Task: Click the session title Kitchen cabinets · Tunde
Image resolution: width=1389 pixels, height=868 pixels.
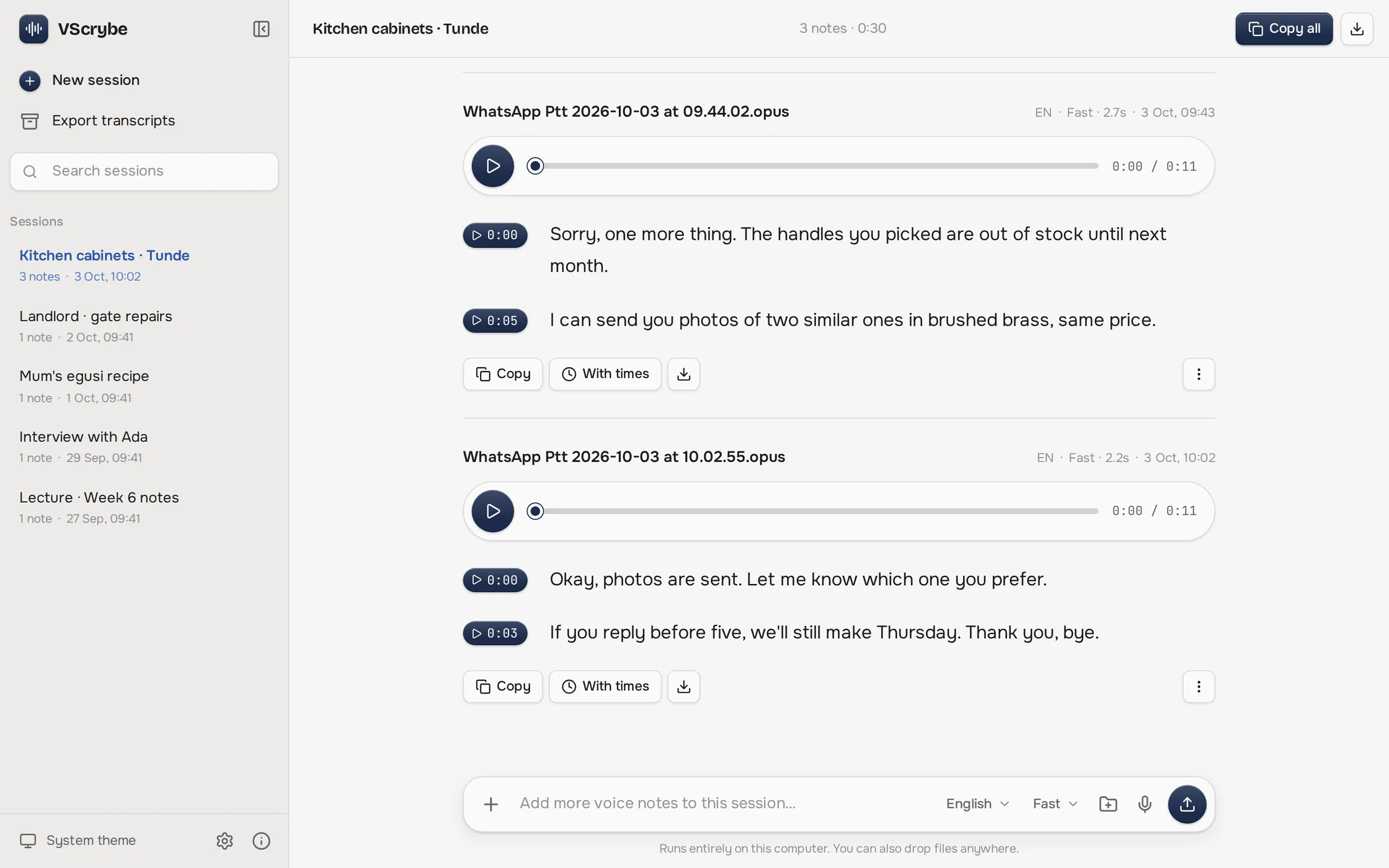Action: tap(401, 29)
